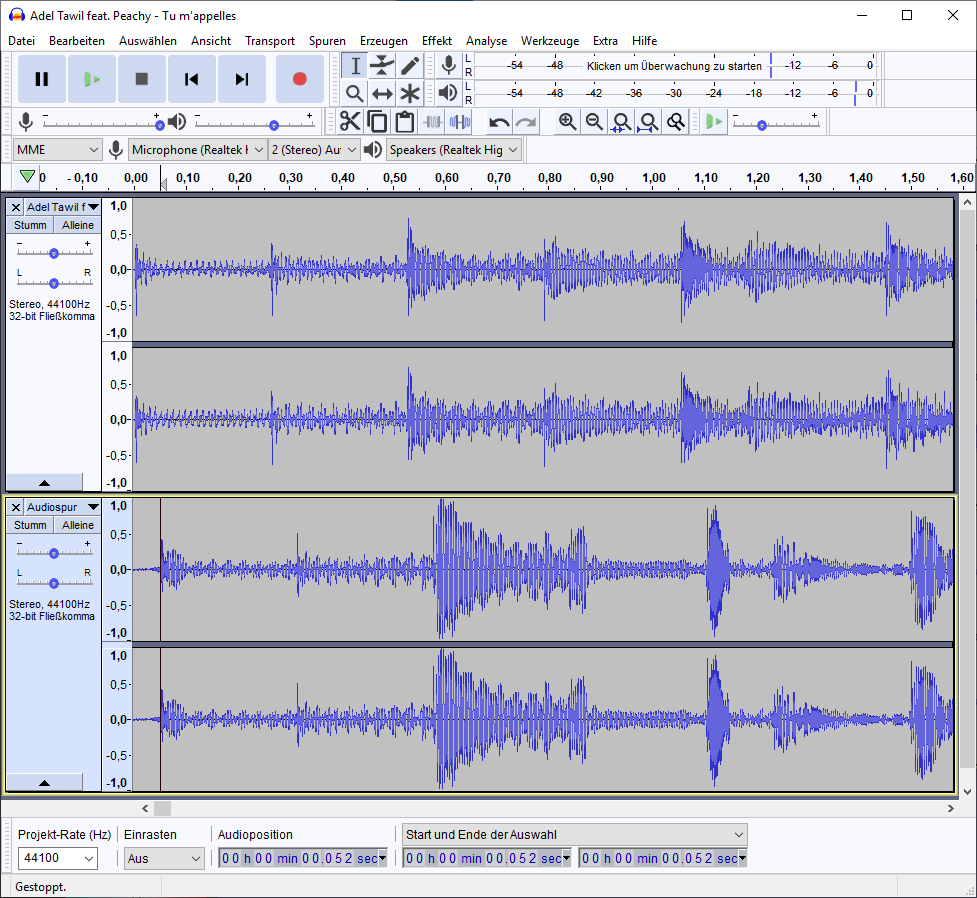This screenshot has width=977, height=898.
Task: Click the Zoom In magnifier icon
Action: pos(567,122)
